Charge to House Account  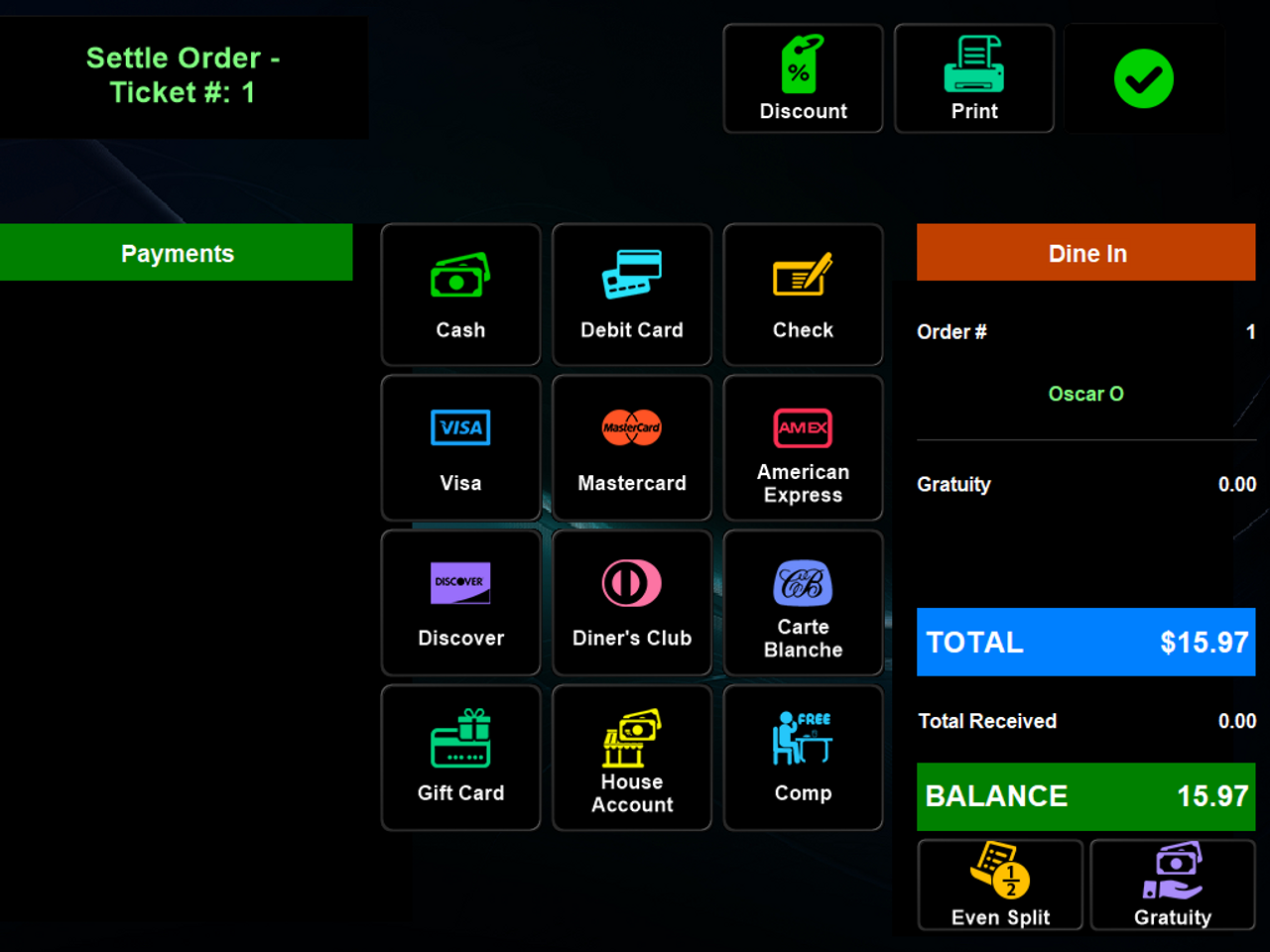631,758
